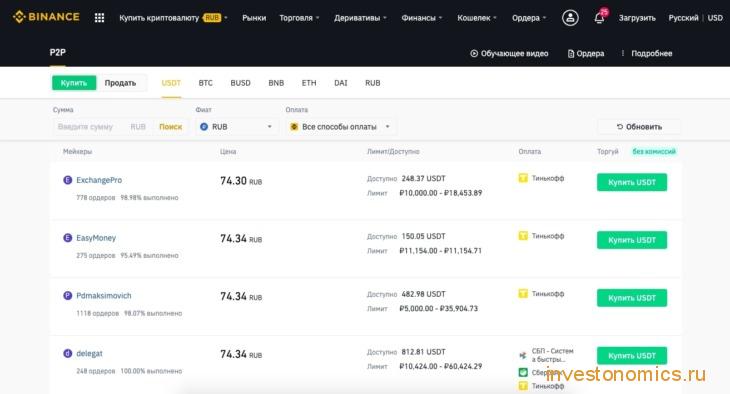Click ExchangePro maker avatar icon

(x=68, y=180)
